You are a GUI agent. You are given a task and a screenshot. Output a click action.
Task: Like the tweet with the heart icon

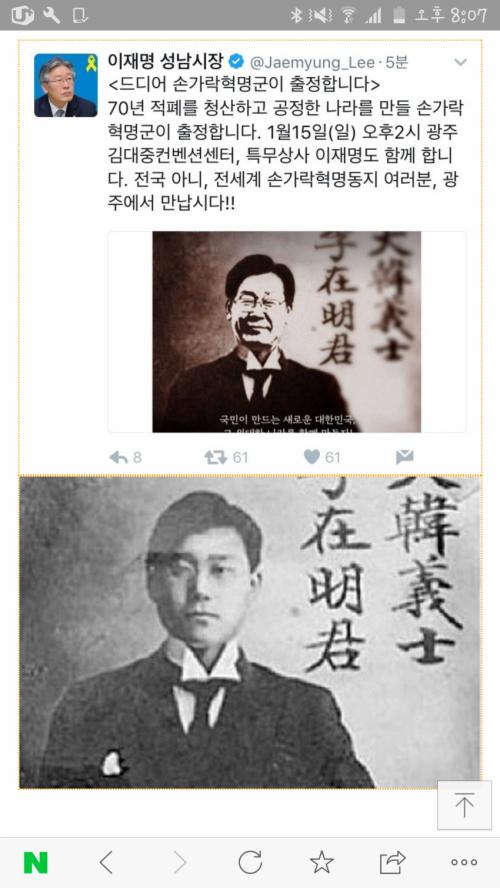click(x=311, y=456)
